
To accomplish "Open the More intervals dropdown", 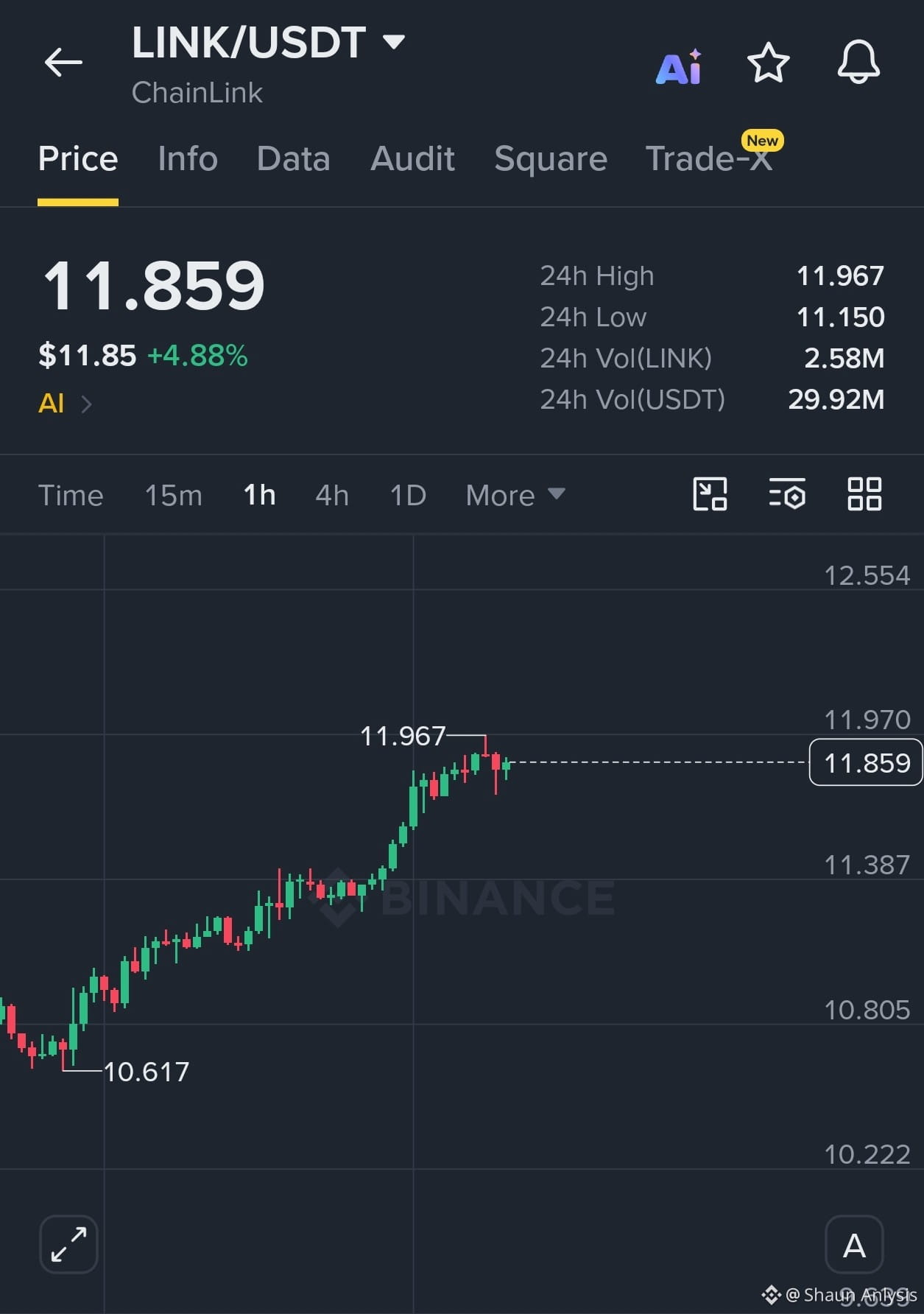I will click(515, 495).
